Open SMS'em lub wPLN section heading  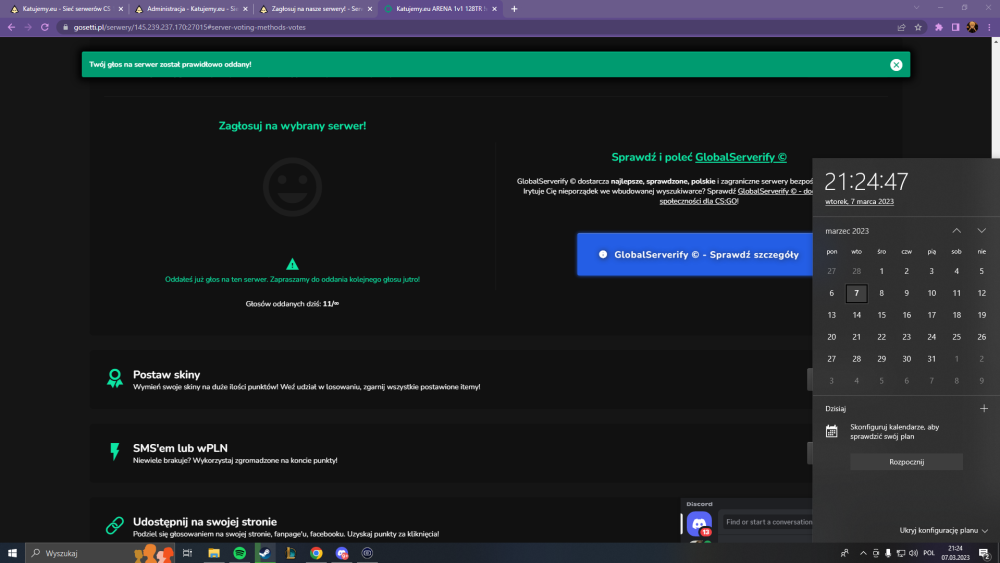point(180,448)
